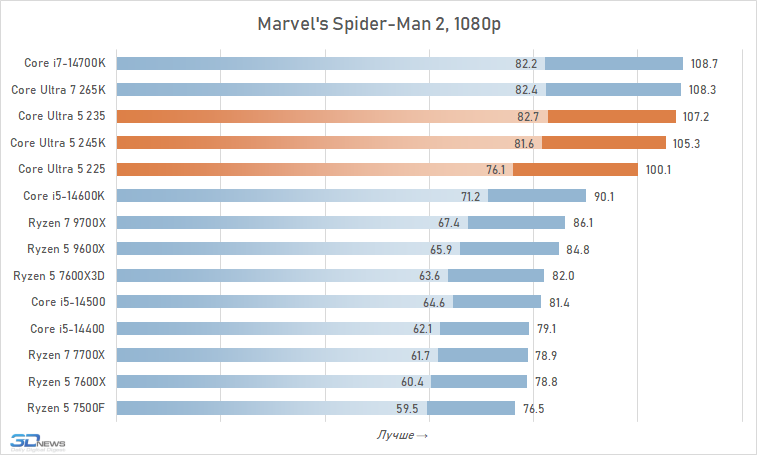Select the Core Ultra 5 245K label
Screen dimensions: 757x455
coord(58,143)
